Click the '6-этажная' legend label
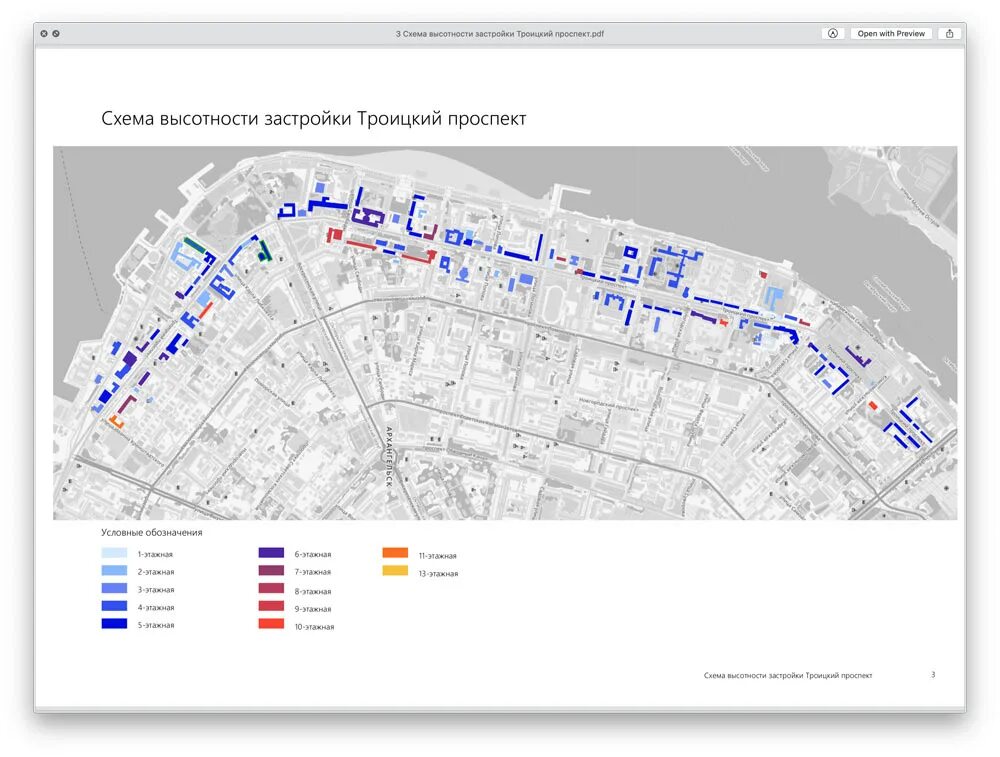This screenshot has height=757, width=1000. pos(312,554)
